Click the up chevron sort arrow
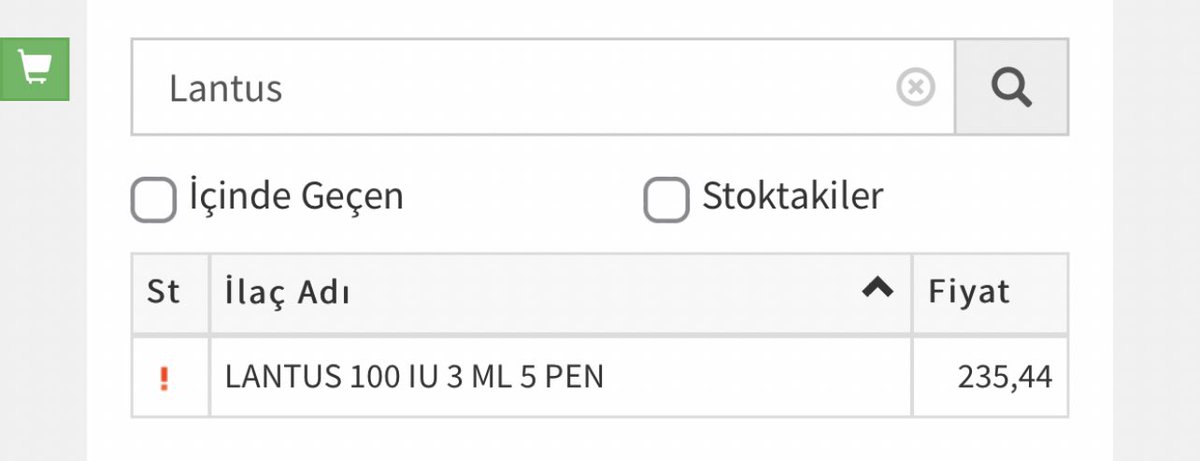Viewport: 1200px width, 461px height. click(x=877, y=288)
